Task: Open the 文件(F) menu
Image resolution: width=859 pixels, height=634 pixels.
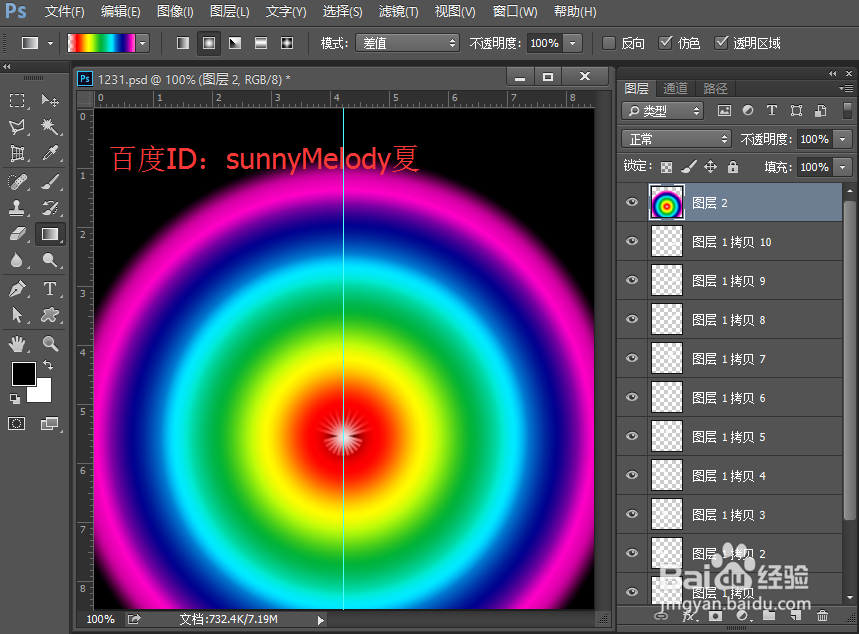Action: (65, 12)
